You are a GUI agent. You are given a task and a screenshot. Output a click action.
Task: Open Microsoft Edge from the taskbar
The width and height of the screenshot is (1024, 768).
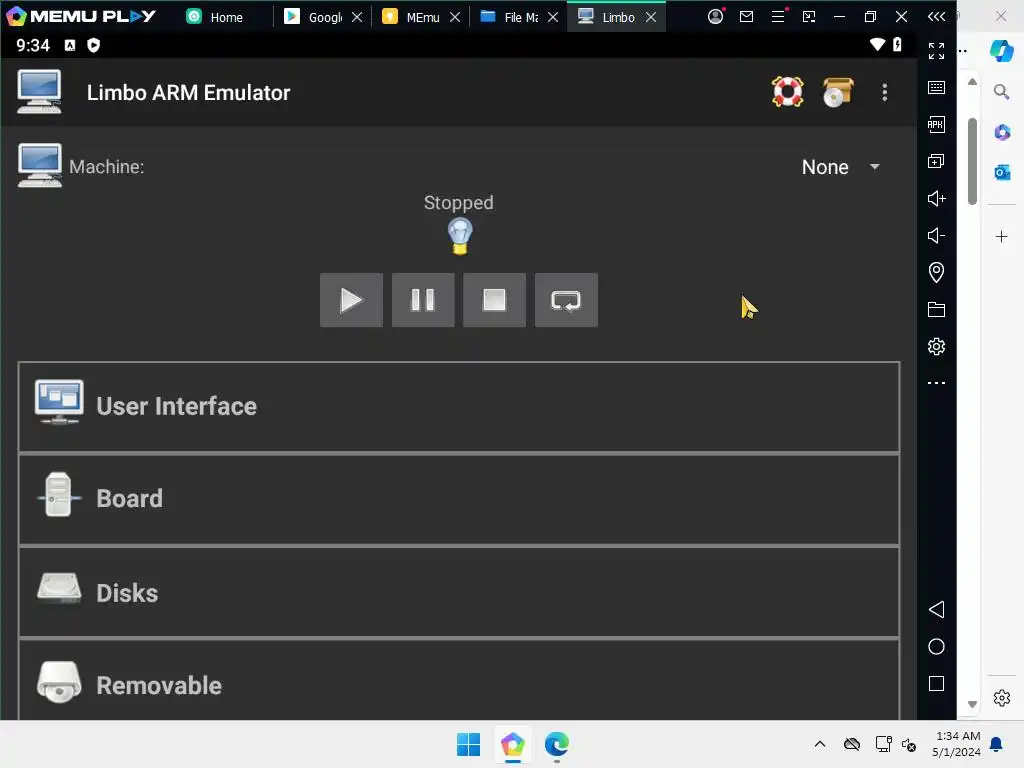(x=557, y=744)
